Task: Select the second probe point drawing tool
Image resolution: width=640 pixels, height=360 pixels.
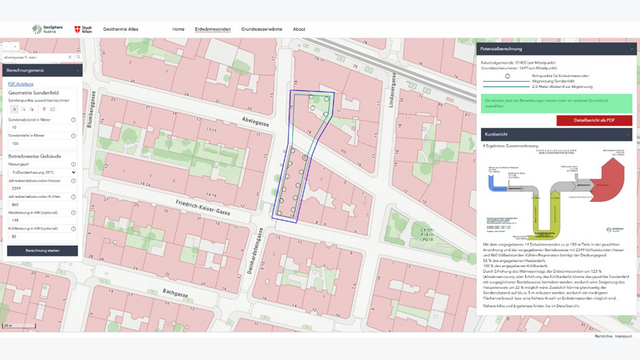Action: coord(23,109)
